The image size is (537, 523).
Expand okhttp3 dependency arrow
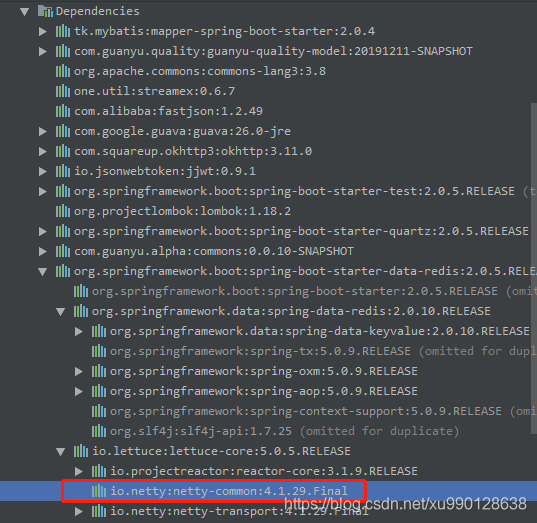(x=42, y=151)
